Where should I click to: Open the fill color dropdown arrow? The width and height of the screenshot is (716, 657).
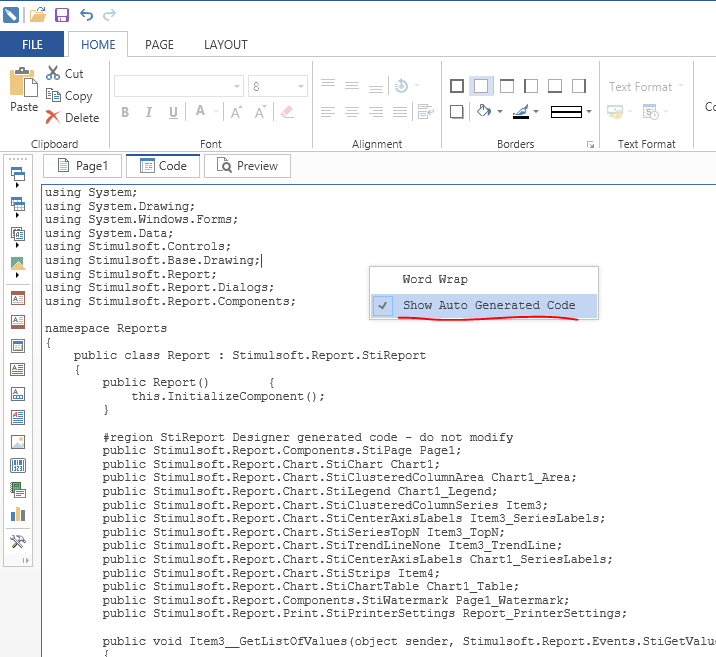click(x=500, y=111)
